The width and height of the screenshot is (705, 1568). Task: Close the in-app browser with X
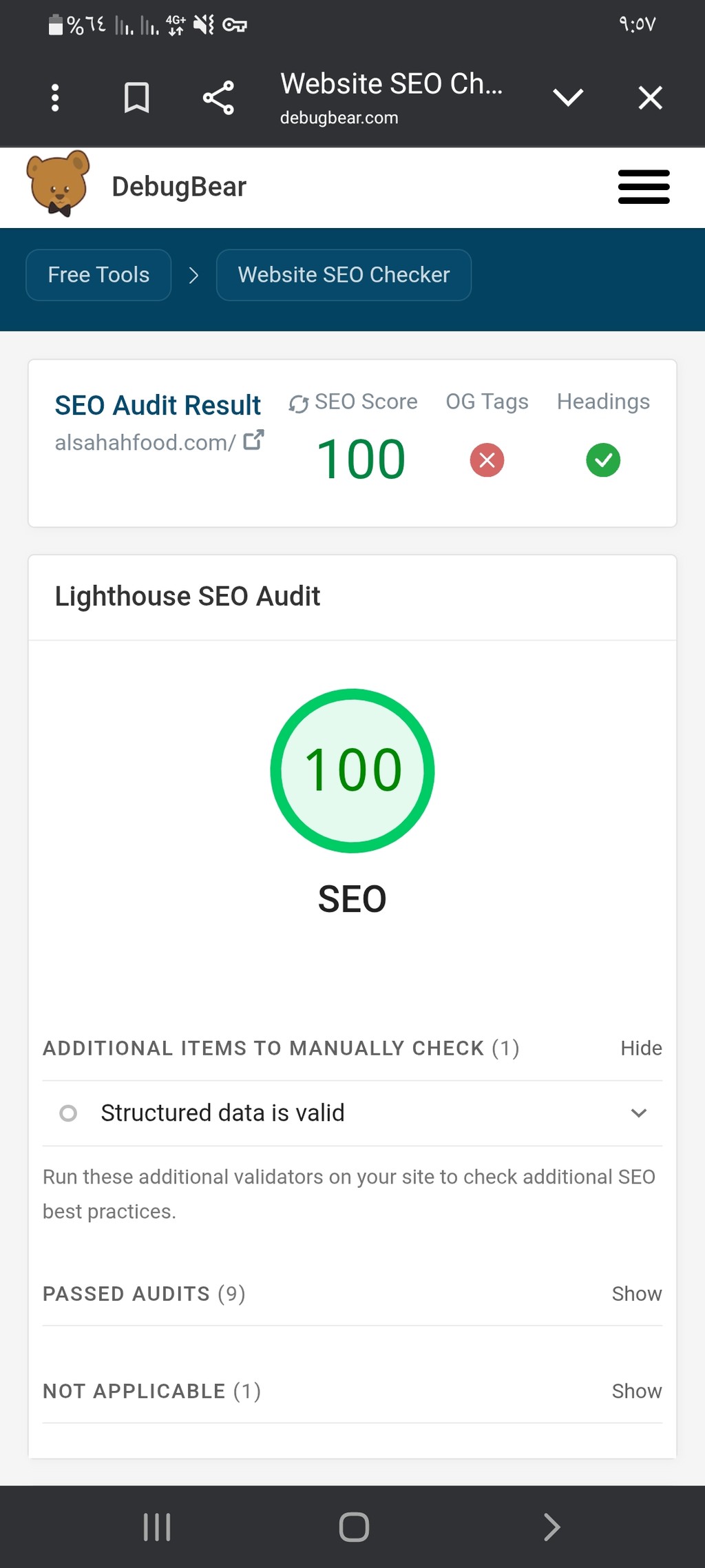[x=650, y=98]
